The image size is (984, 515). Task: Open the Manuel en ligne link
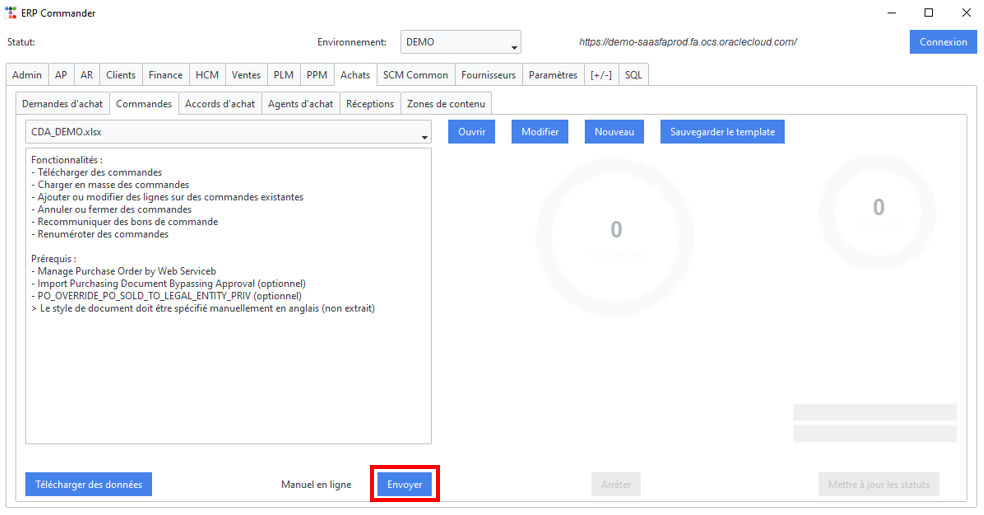(316, 484)
